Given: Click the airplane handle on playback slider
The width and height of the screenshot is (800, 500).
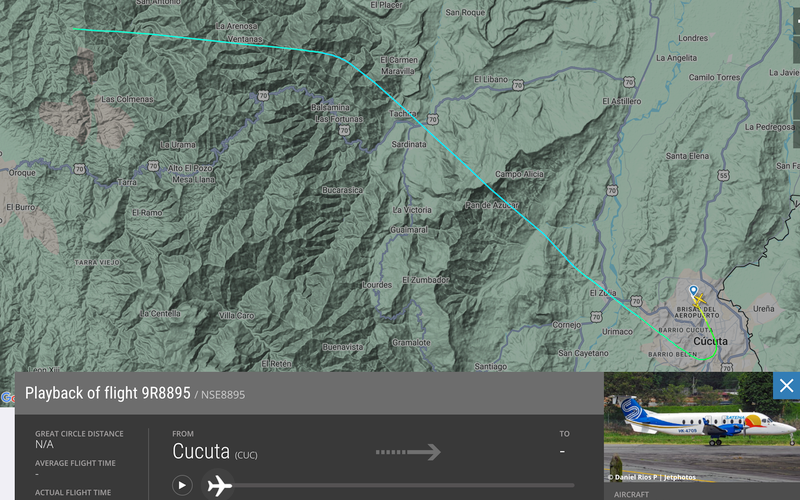Looking at the screenshot, I should 219,485.
